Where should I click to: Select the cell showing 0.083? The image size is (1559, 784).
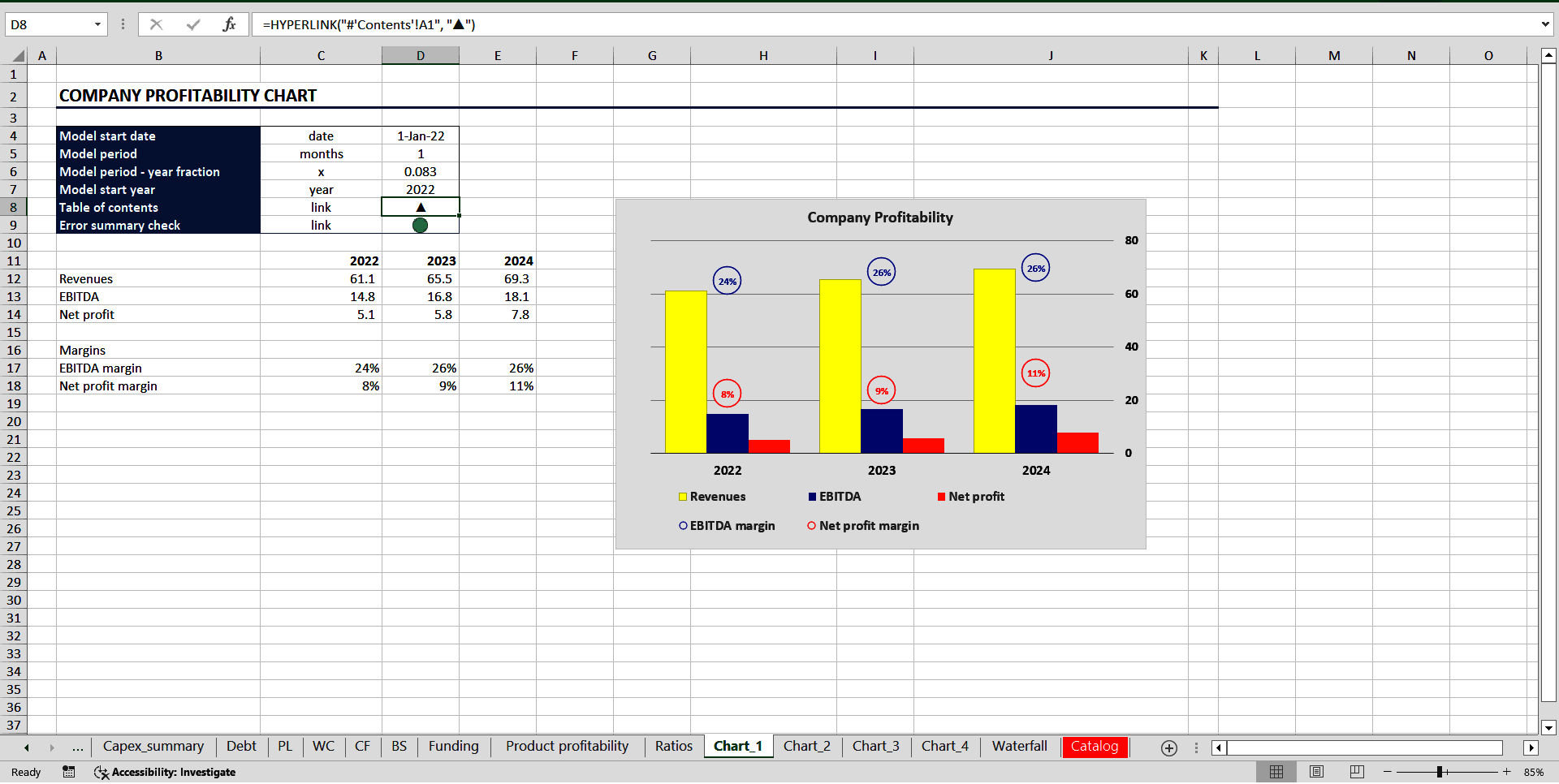(x=421, y=172)
